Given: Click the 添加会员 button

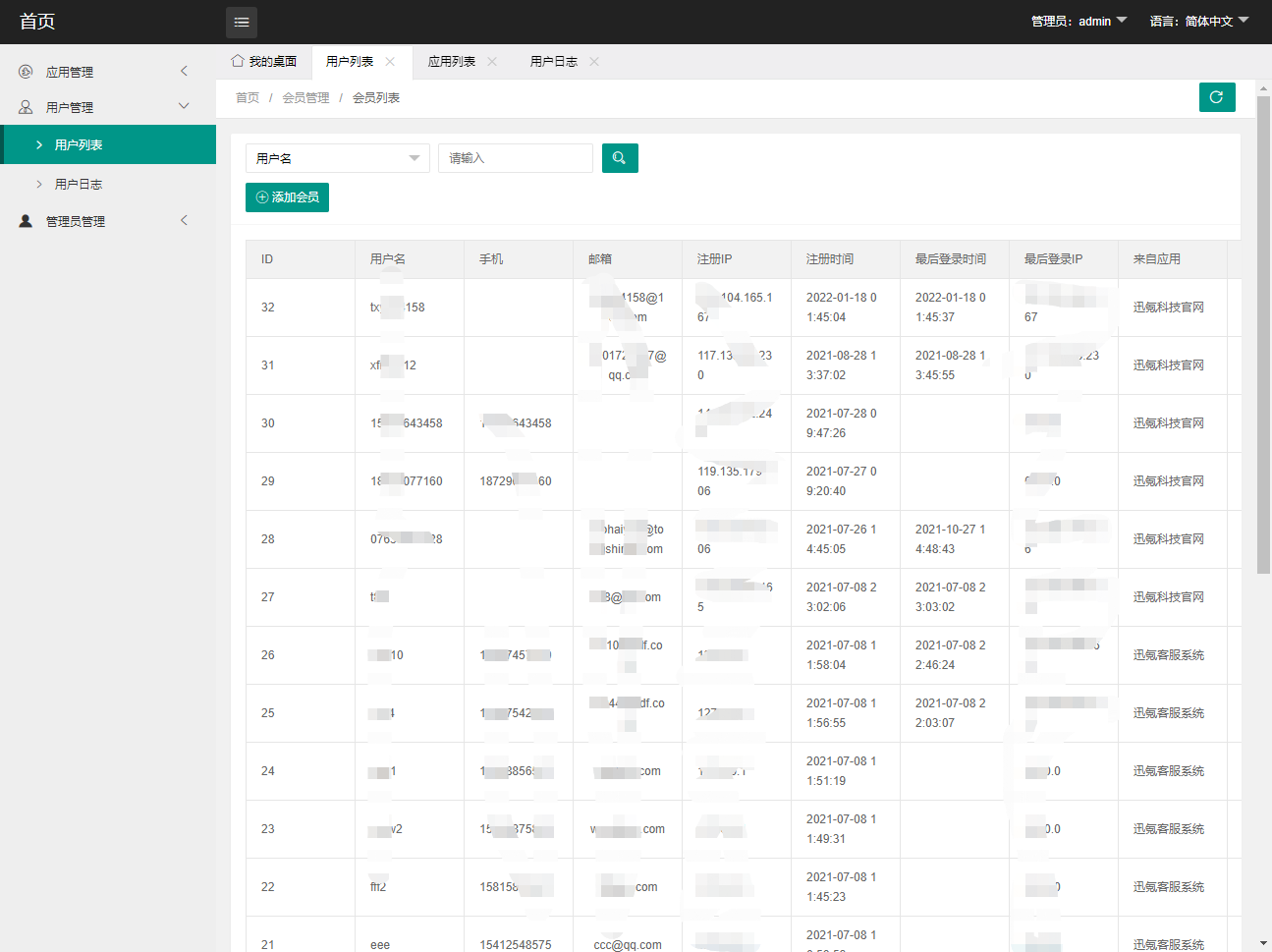Looking at the screenshot, I should [287, 197].
